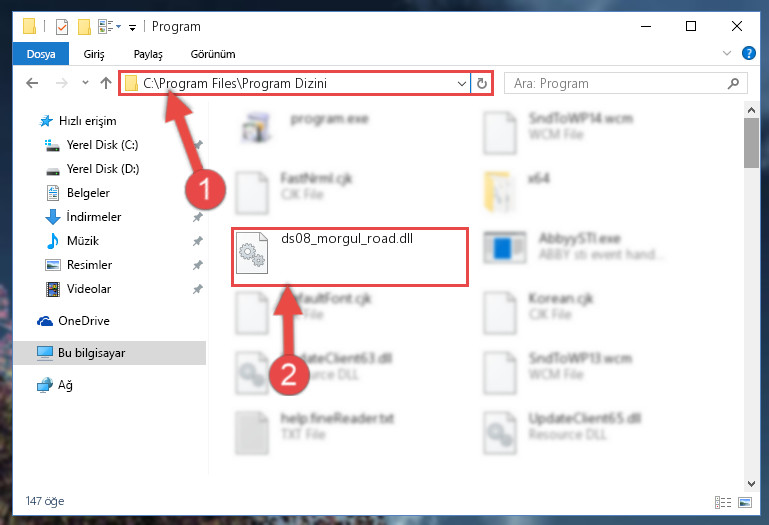Viewport: 769px width, 525px height.
Task: Go up one folder level
Action: coord(105,83)
